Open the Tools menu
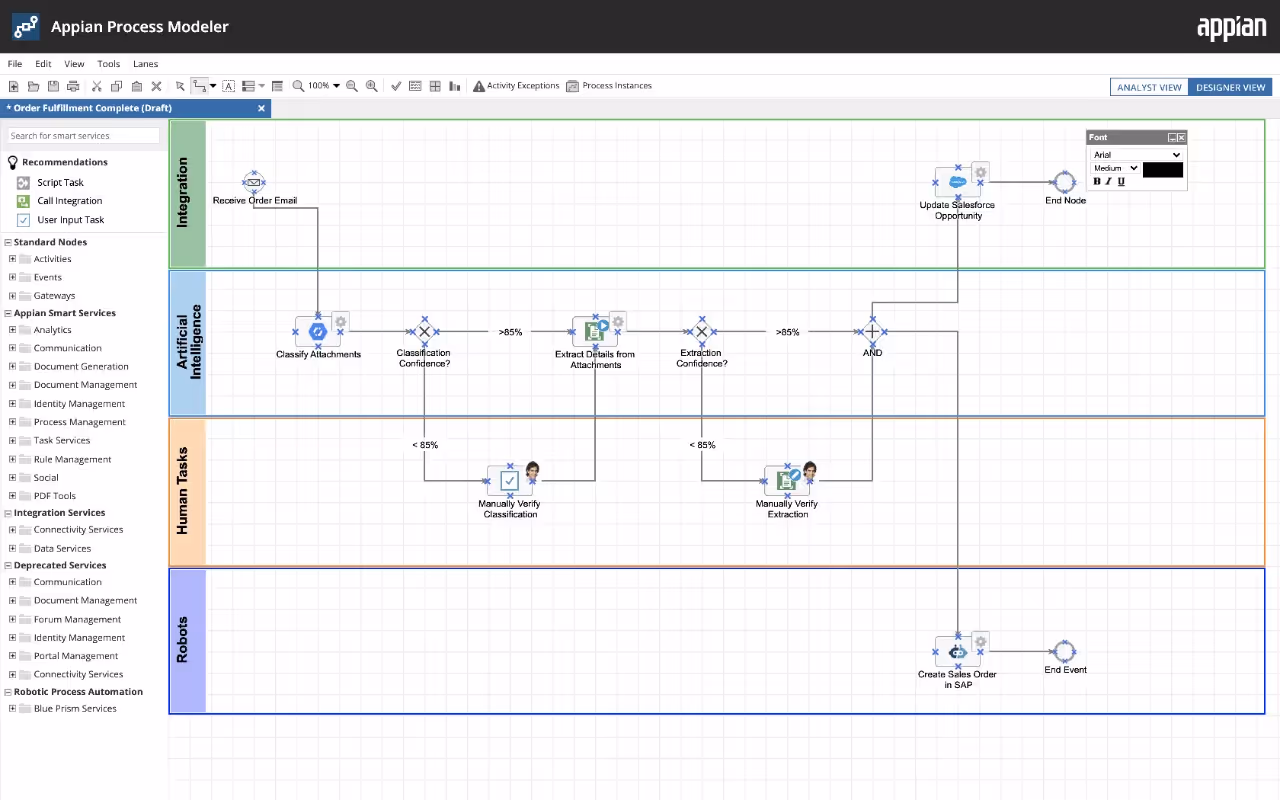The image size is (1280, 800). [x=108, y=63]
